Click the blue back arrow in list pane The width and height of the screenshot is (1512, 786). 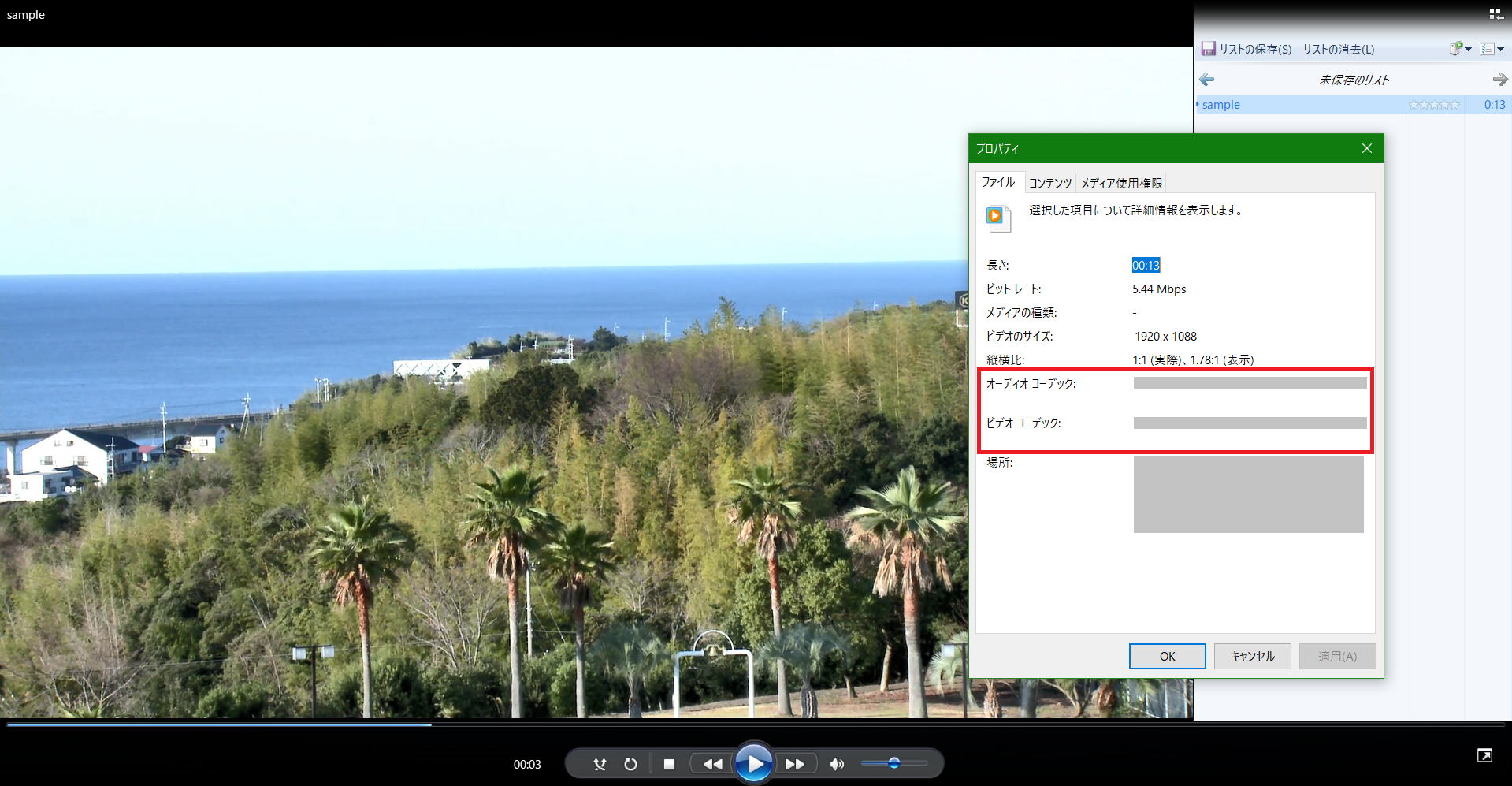click(1206, 80)
